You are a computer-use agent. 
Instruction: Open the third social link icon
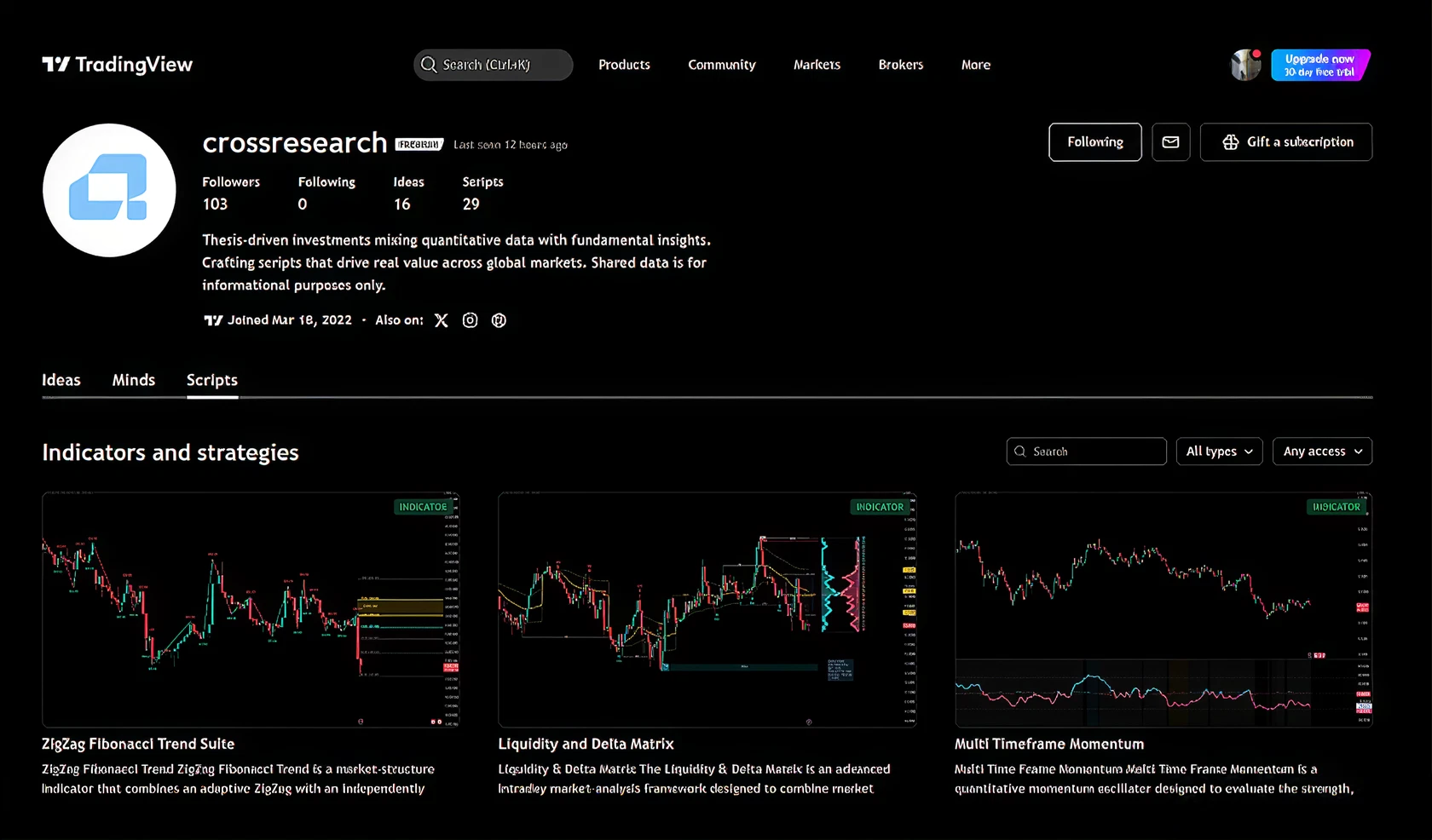499,320
